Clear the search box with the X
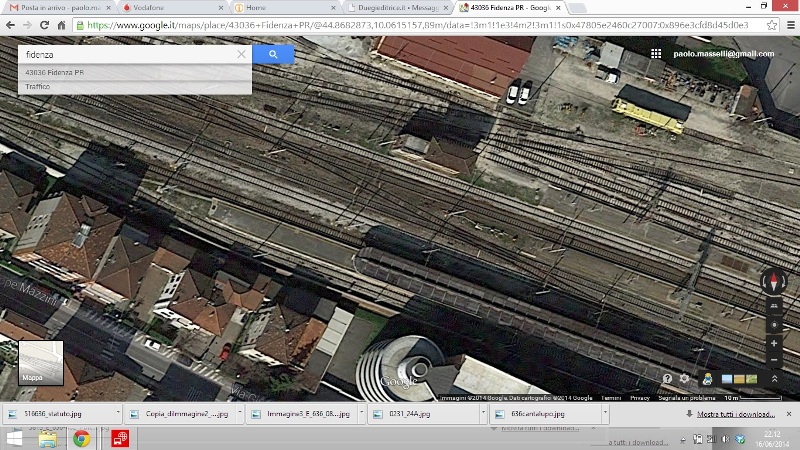 pos(241,55)
